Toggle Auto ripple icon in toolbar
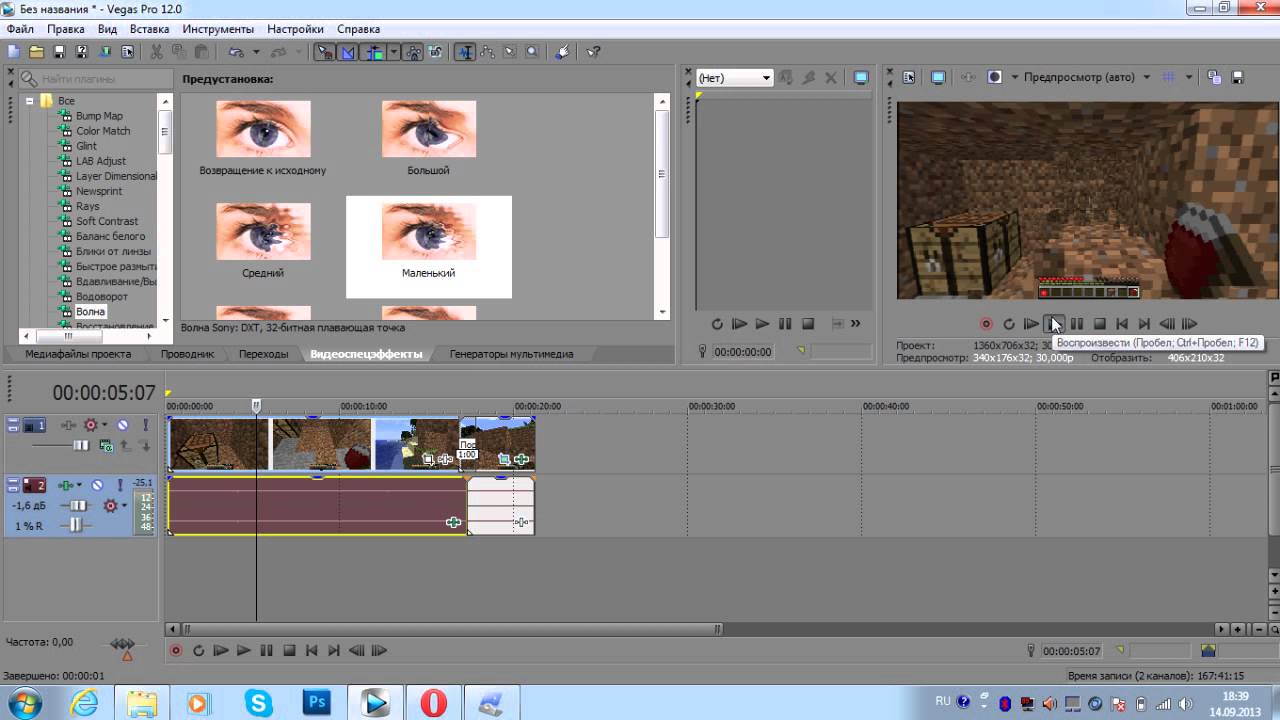Image resolution: width=1280 pixels, height=720 pixels. (x=375, y=52)
